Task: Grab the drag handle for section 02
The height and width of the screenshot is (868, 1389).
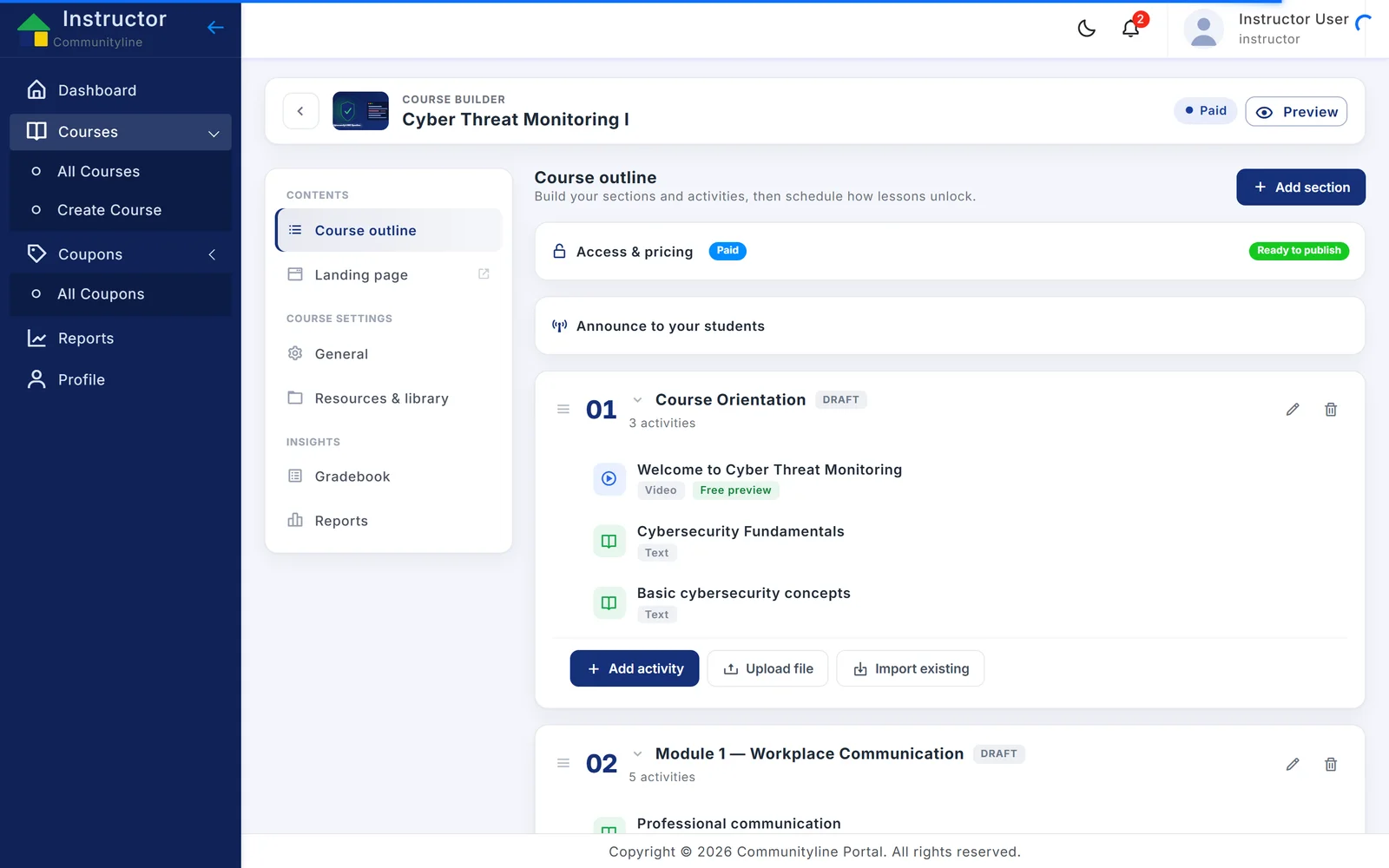Action: tap(563, 763)
